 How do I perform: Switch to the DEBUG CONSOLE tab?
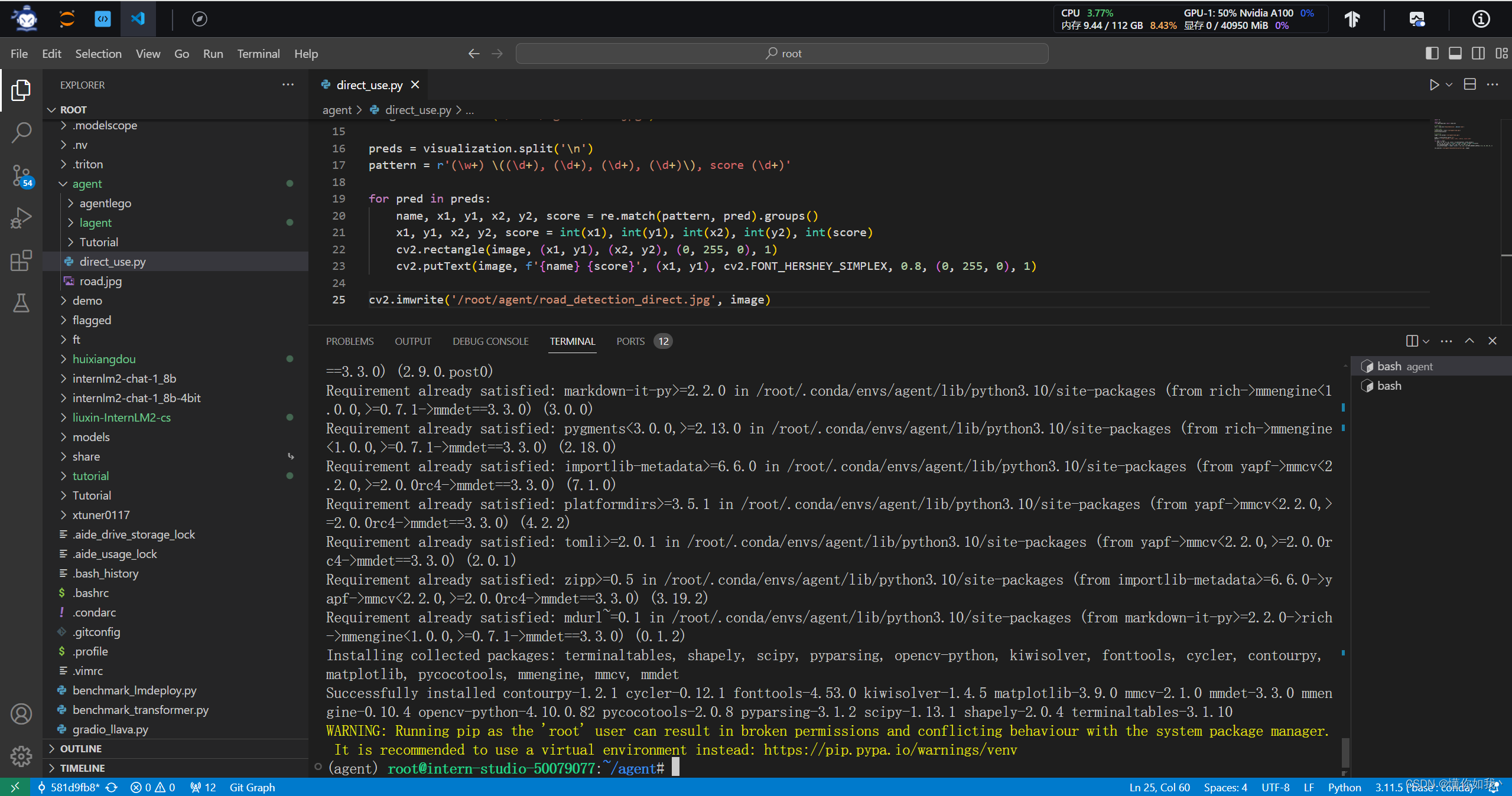490,341
